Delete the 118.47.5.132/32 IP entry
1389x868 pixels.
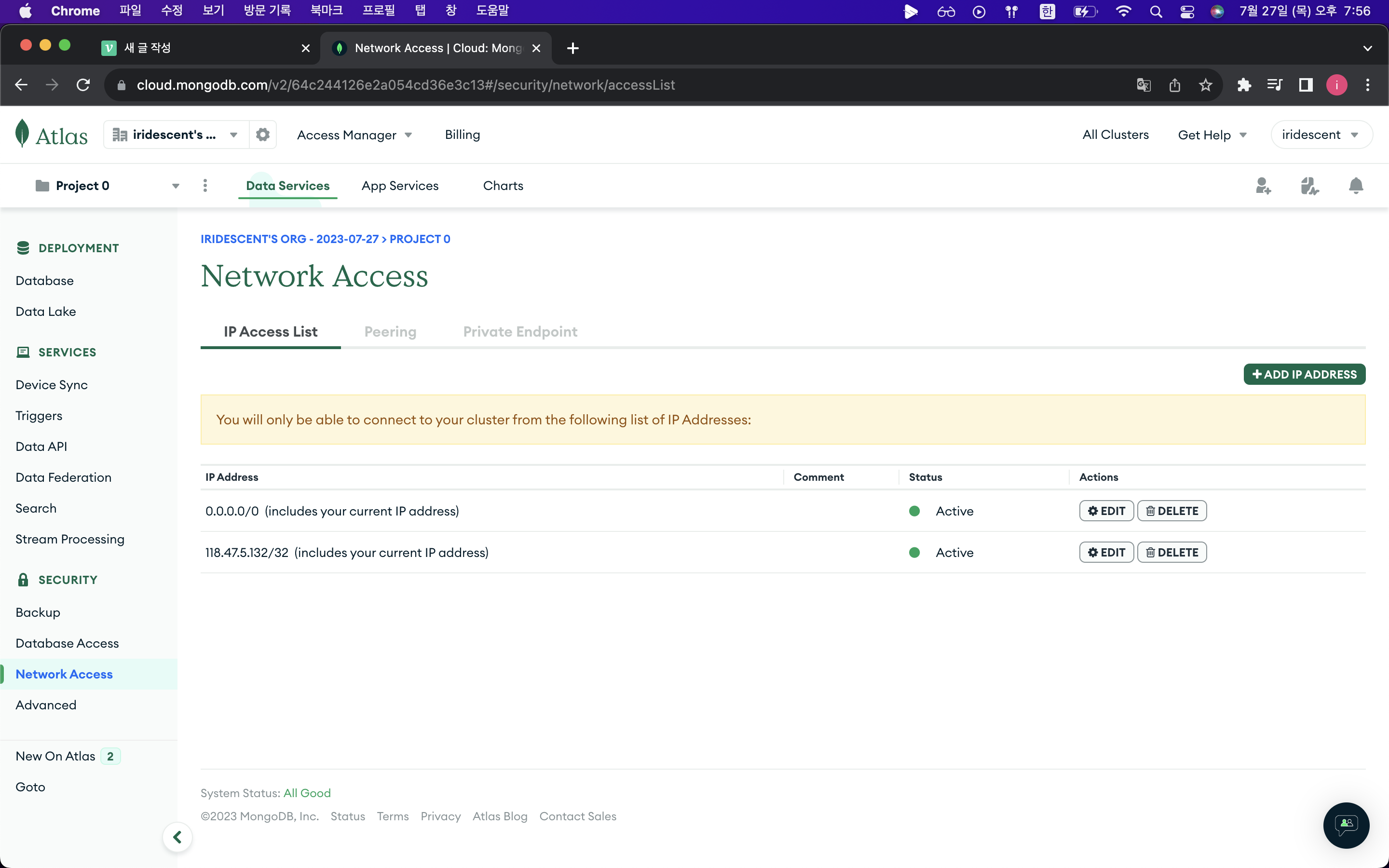(x=1172, y=552)
